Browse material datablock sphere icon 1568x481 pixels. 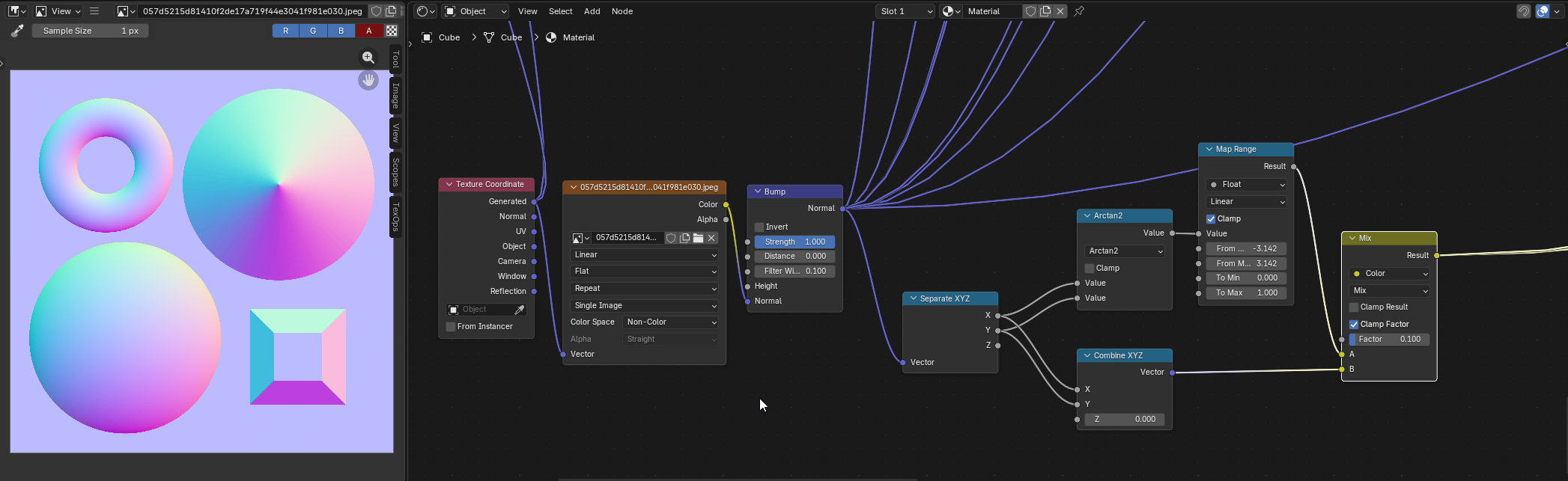[x=951, y=11]
